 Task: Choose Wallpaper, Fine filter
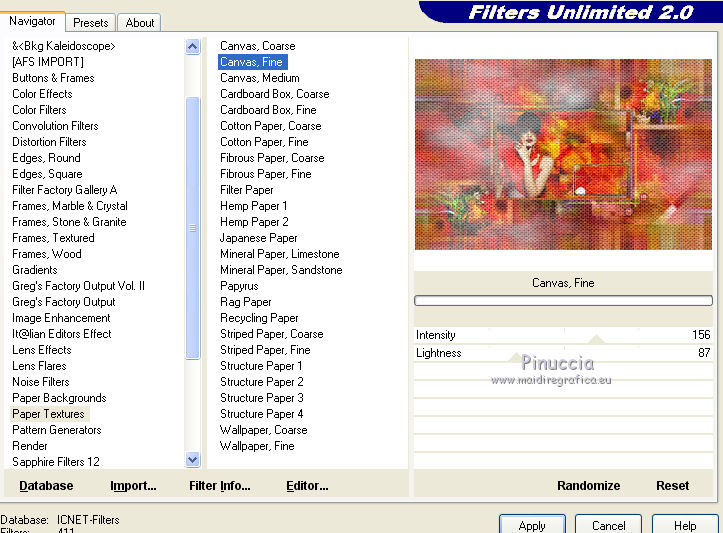click(x=257, y=446)
